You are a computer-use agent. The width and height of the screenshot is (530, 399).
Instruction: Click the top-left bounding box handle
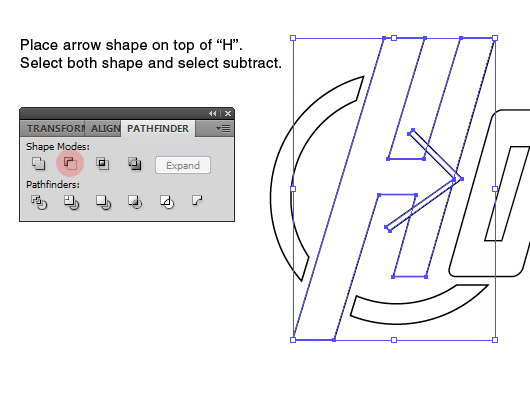click(x=293, y=38)
